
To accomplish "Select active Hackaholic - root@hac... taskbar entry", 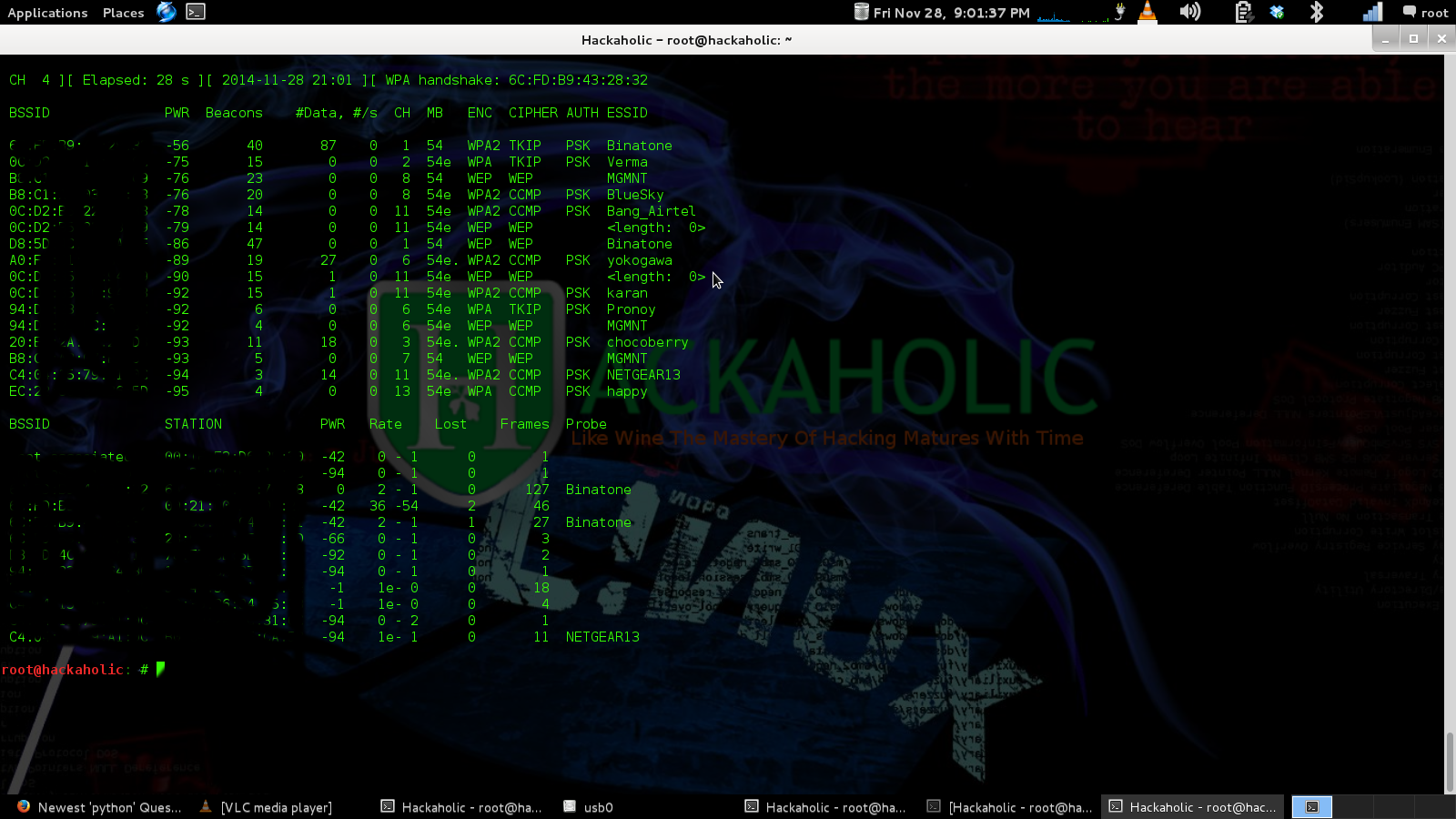I will point(1192,807).
